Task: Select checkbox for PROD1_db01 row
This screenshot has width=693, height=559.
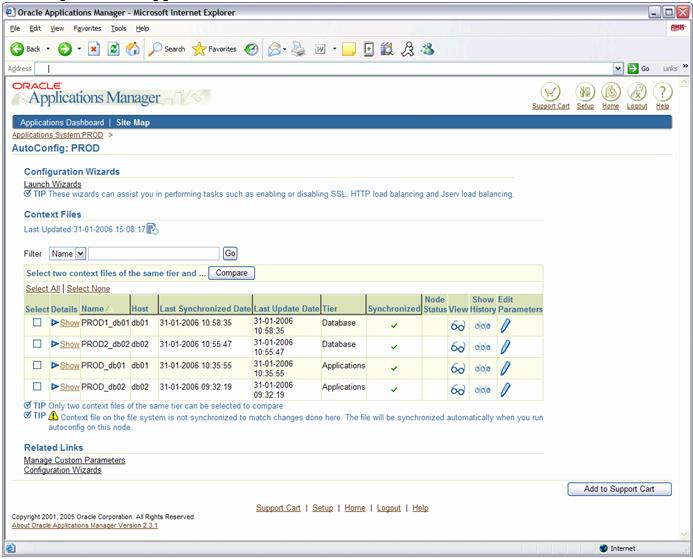Action: pyautogui.click(x=37, y=324)
